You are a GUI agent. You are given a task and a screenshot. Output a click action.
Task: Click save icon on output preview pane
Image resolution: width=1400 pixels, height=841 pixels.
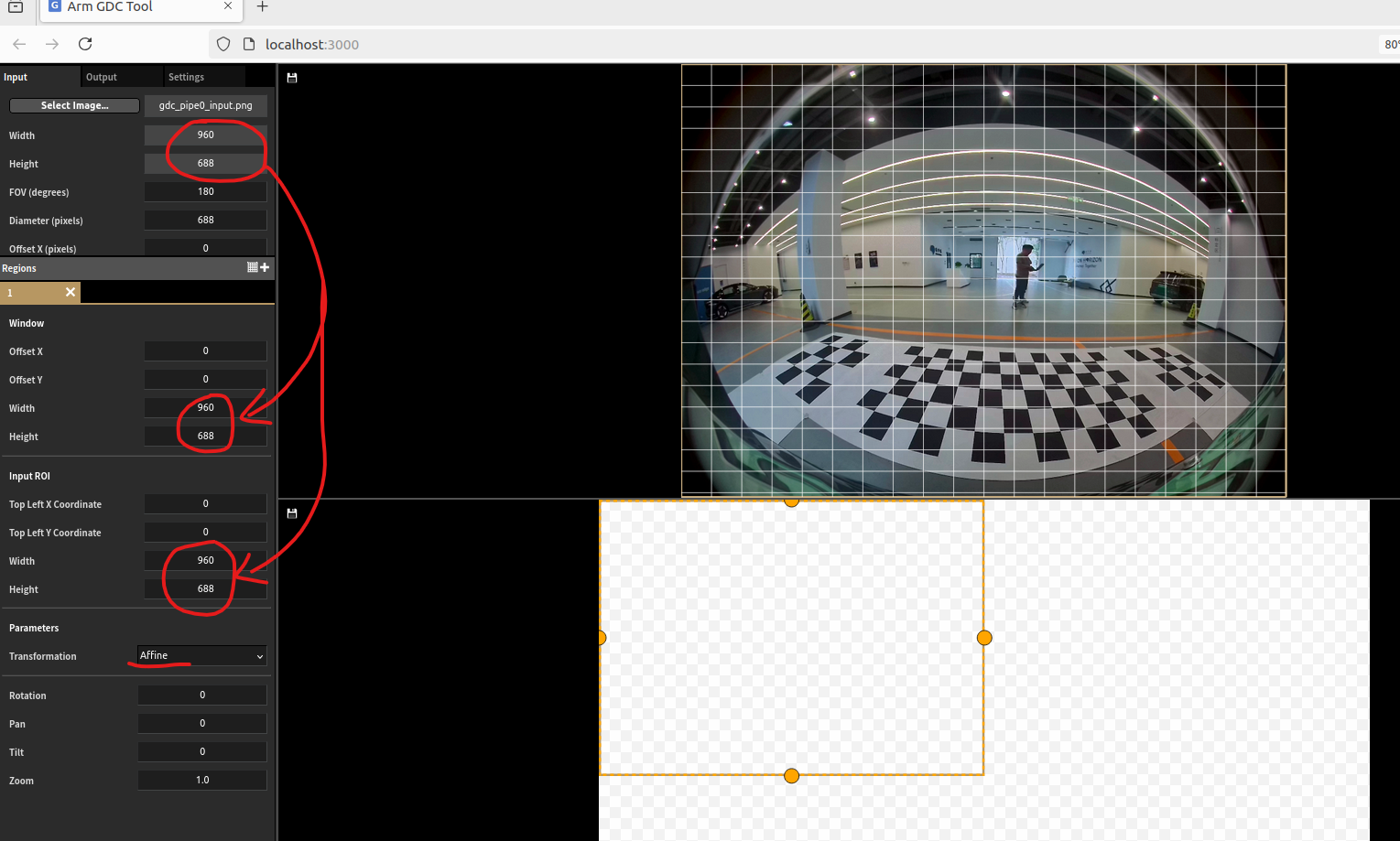(292, 513)
